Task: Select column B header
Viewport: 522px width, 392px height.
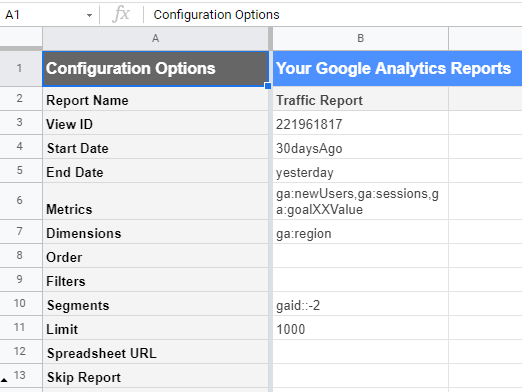Action: 360,39
